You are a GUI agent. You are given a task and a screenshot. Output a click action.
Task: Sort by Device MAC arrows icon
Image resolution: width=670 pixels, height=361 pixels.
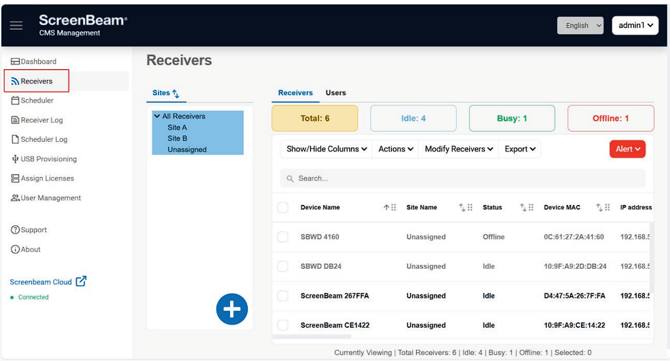pos(599,208)
